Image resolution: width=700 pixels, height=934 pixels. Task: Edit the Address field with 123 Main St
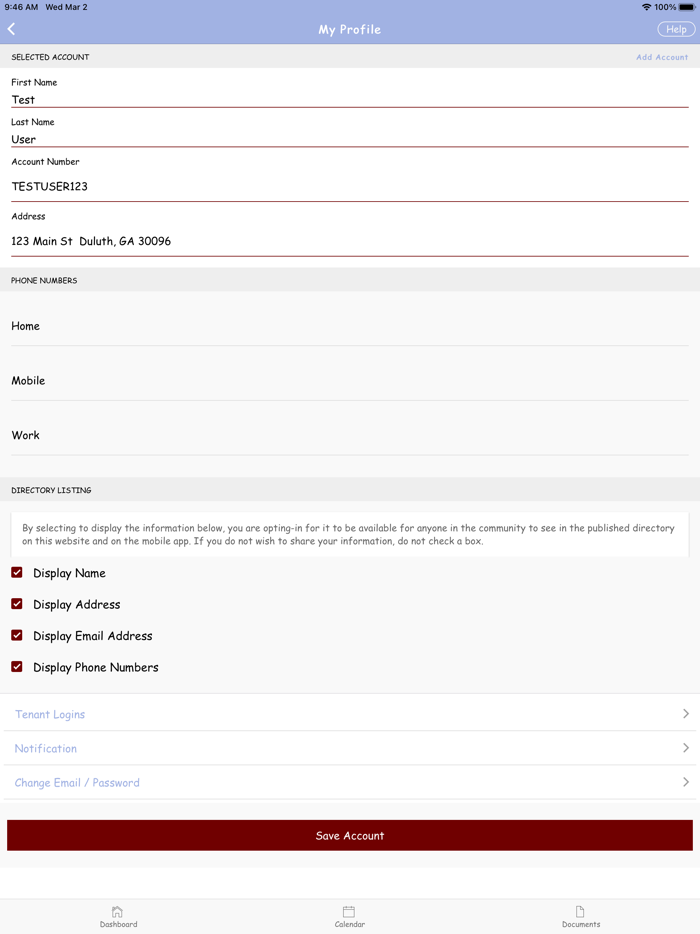pos(350,241)
